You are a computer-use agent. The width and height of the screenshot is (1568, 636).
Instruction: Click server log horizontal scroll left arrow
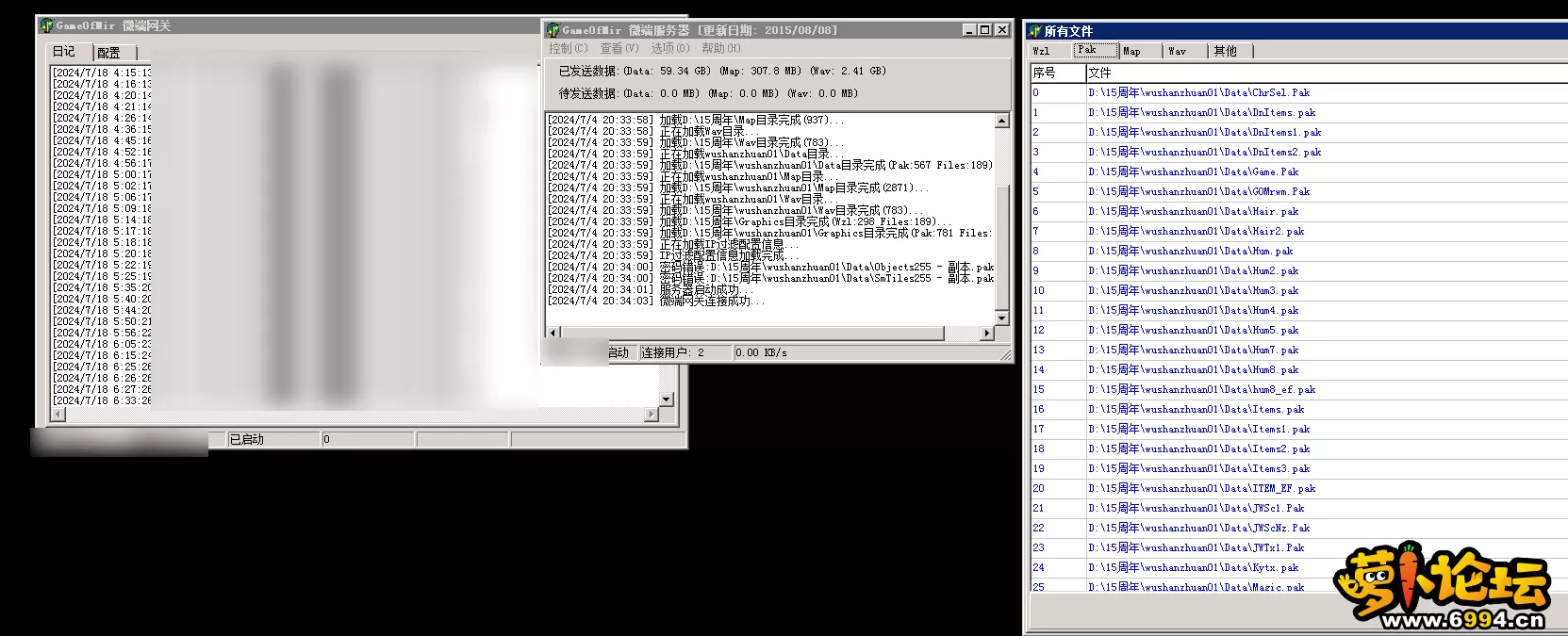(x=553, y=333)
